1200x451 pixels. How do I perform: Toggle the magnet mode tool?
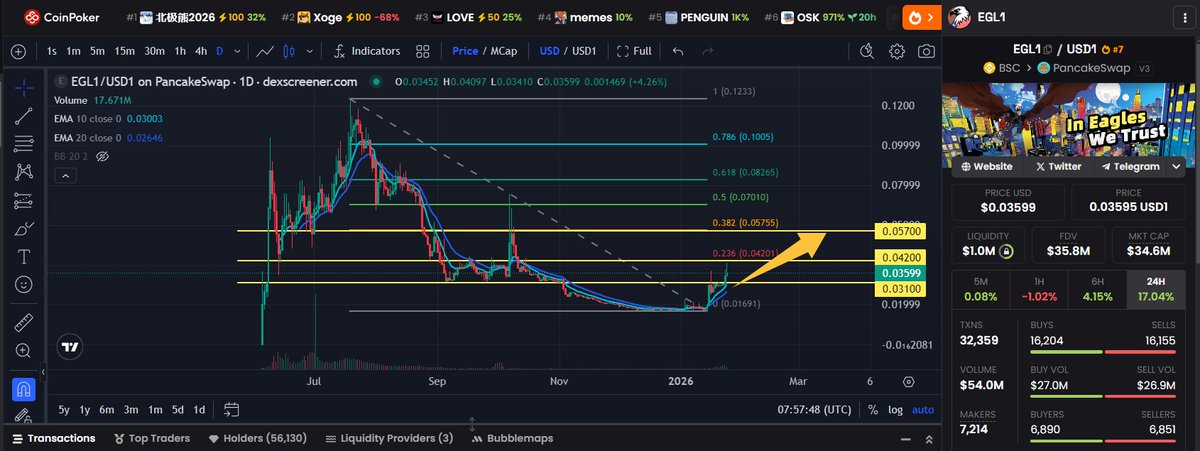[x=23, y=388]
